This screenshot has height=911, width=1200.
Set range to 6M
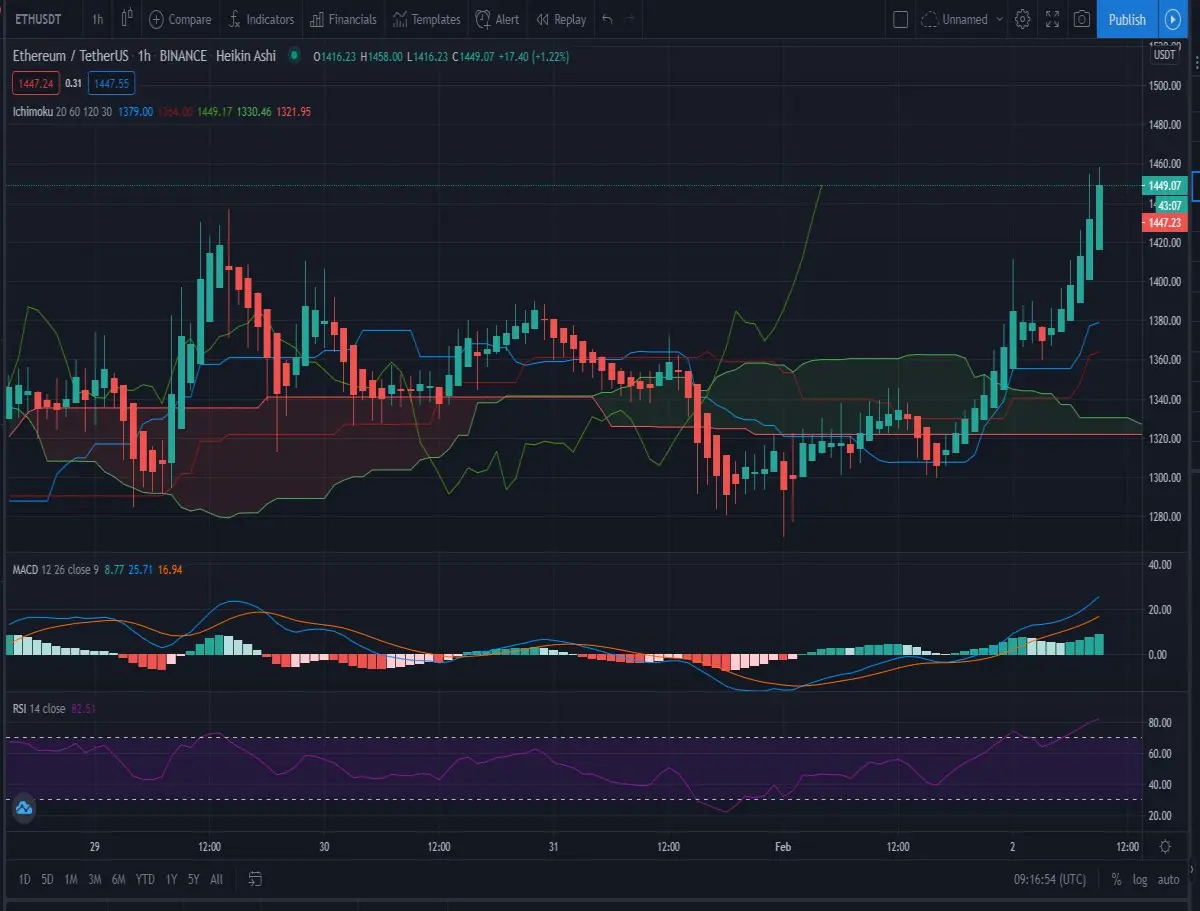[119, 879]
